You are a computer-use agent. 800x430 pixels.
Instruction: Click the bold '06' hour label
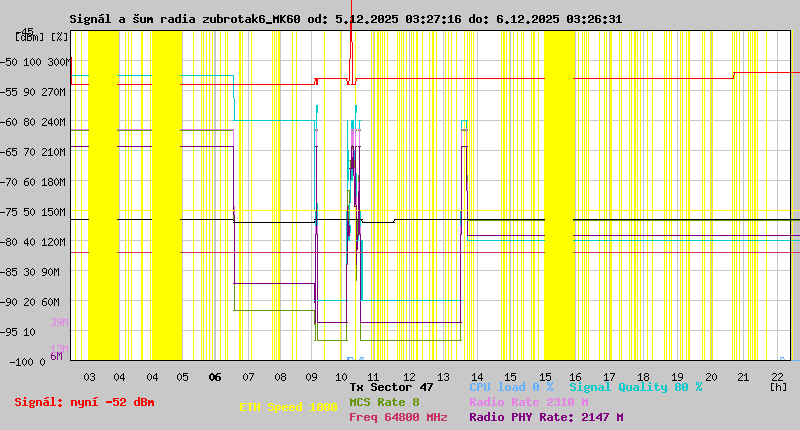point(215,377)
